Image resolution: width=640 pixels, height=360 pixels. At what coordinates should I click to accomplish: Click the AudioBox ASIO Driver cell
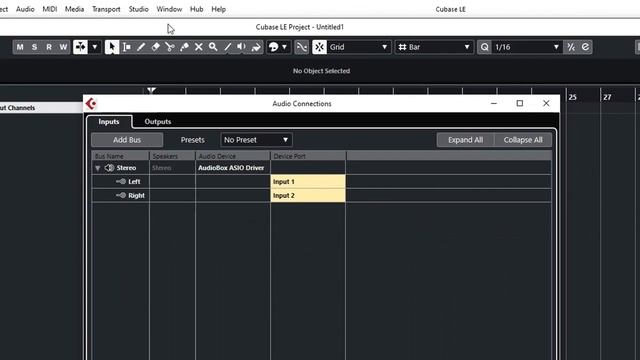(232, 168)
